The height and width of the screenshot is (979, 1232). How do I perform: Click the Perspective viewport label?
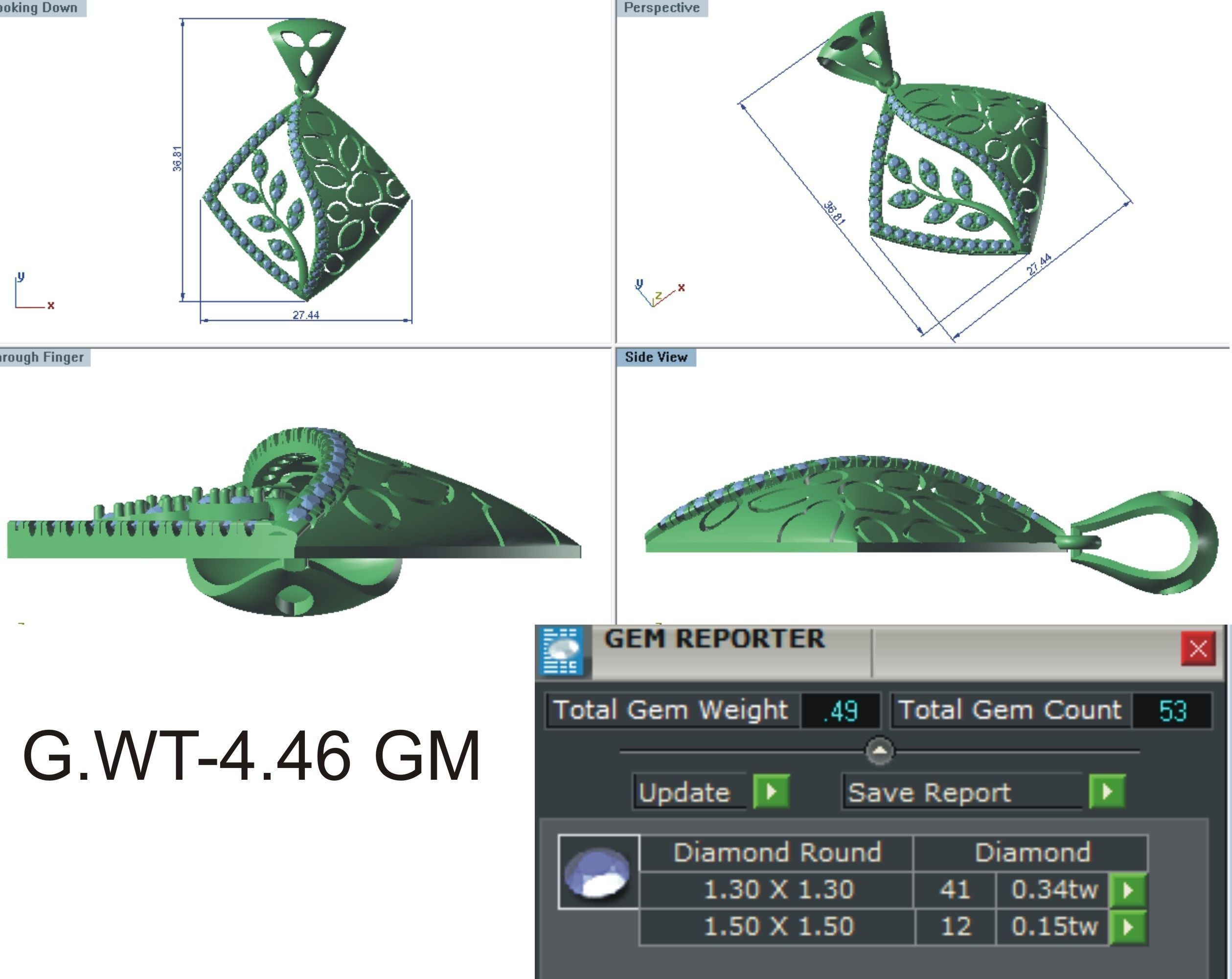pos(662,8)
